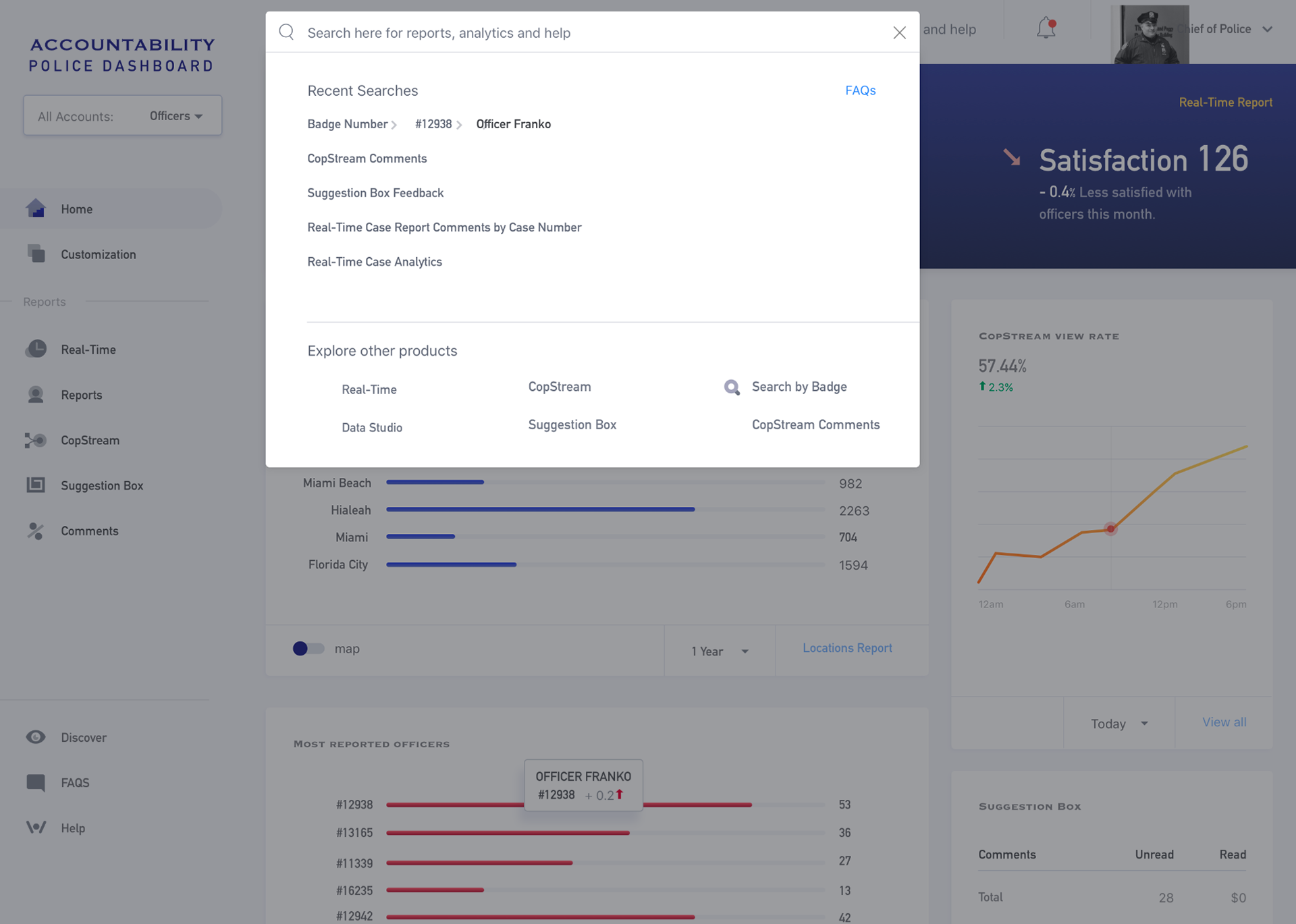Expand the Chief of Police menu
This screenshot has width=1296, height=924.
coord(1267,29)
